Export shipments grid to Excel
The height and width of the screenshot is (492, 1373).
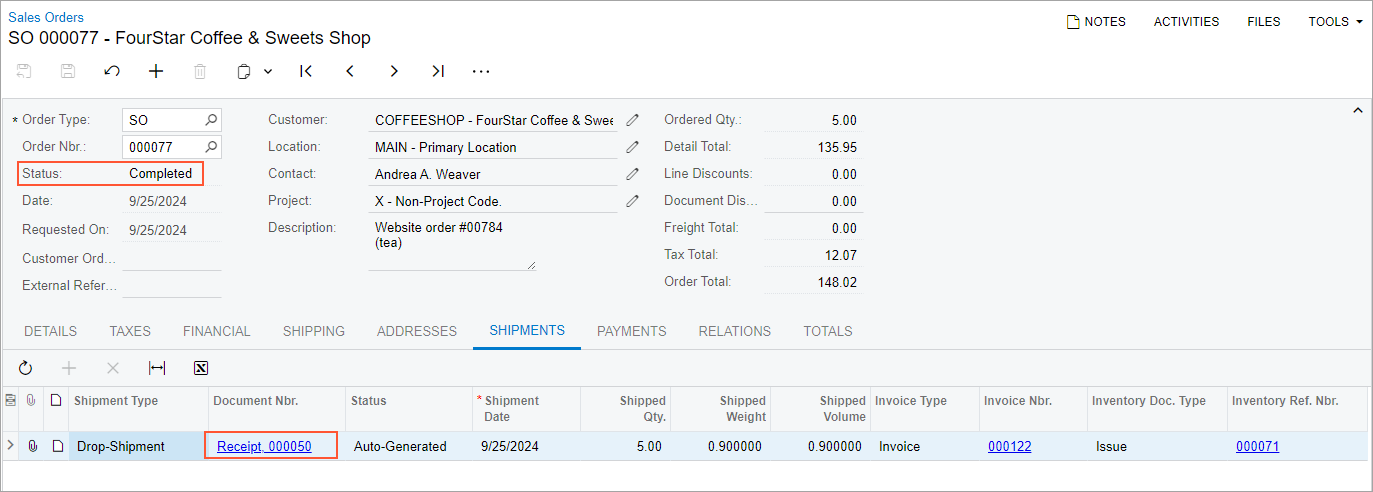[x=201, y=368]
